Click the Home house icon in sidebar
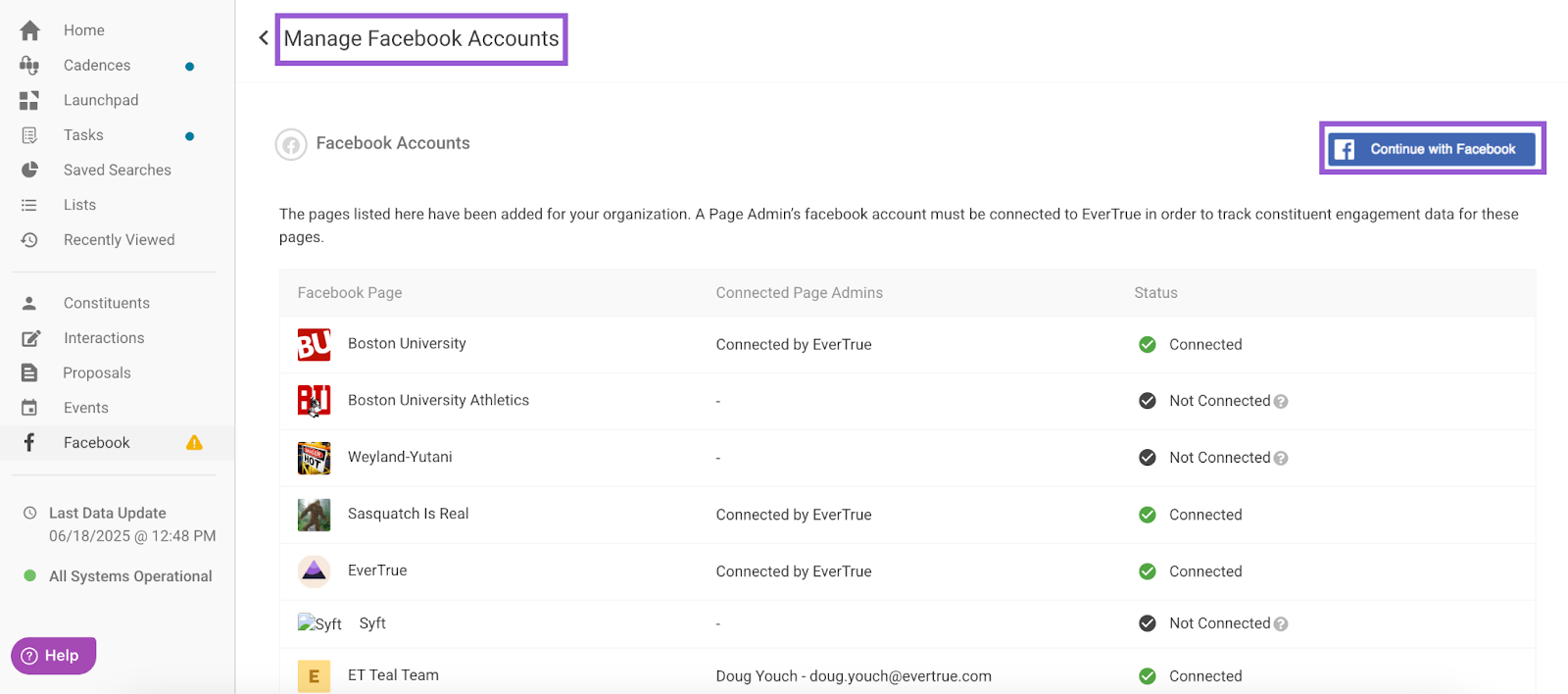The height and width of the screenshot is (694, 1568). click(x=29, y=30)
